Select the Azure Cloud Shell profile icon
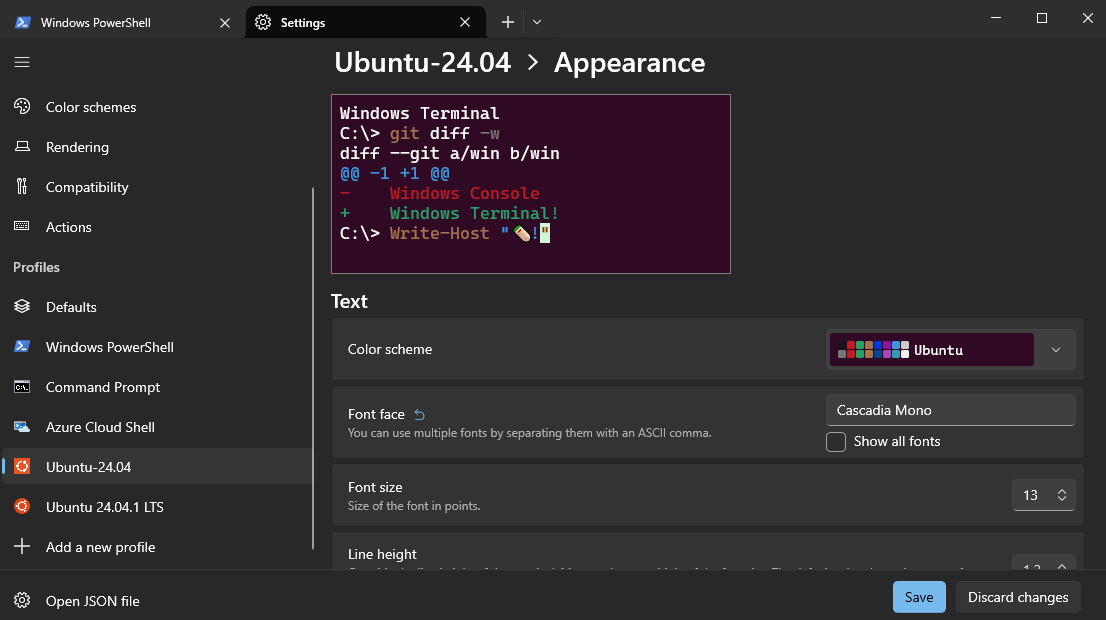 pyautogui.click(x=22, y=427)
